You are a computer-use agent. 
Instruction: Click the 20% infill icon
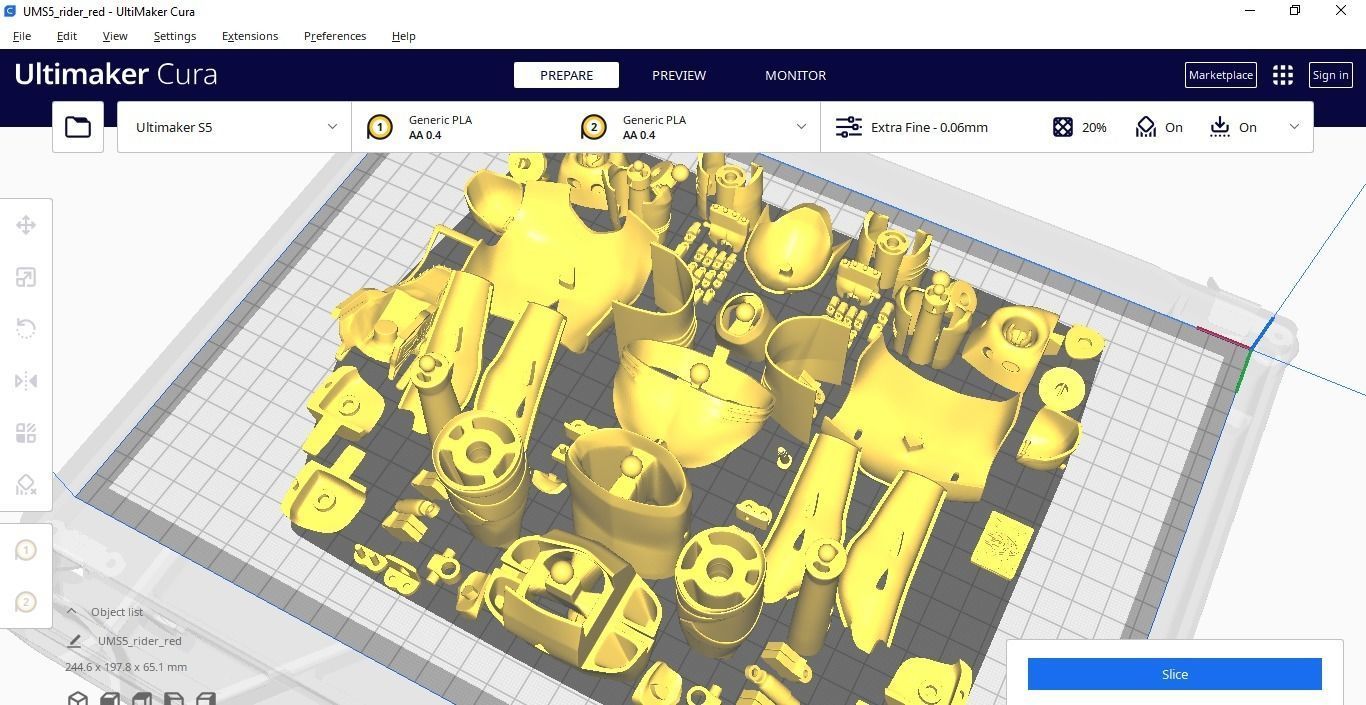pos(1063,127)
